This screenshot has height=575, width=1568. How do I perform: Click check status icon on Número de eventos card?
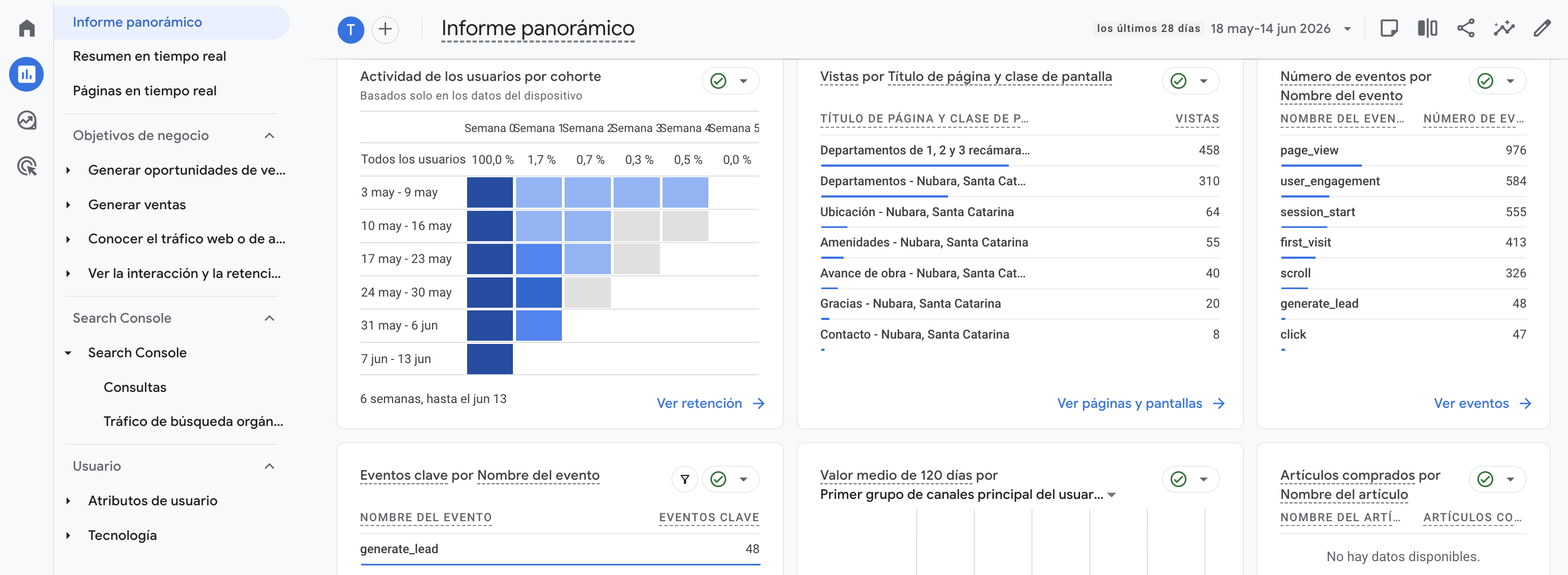pos(1485,81)
